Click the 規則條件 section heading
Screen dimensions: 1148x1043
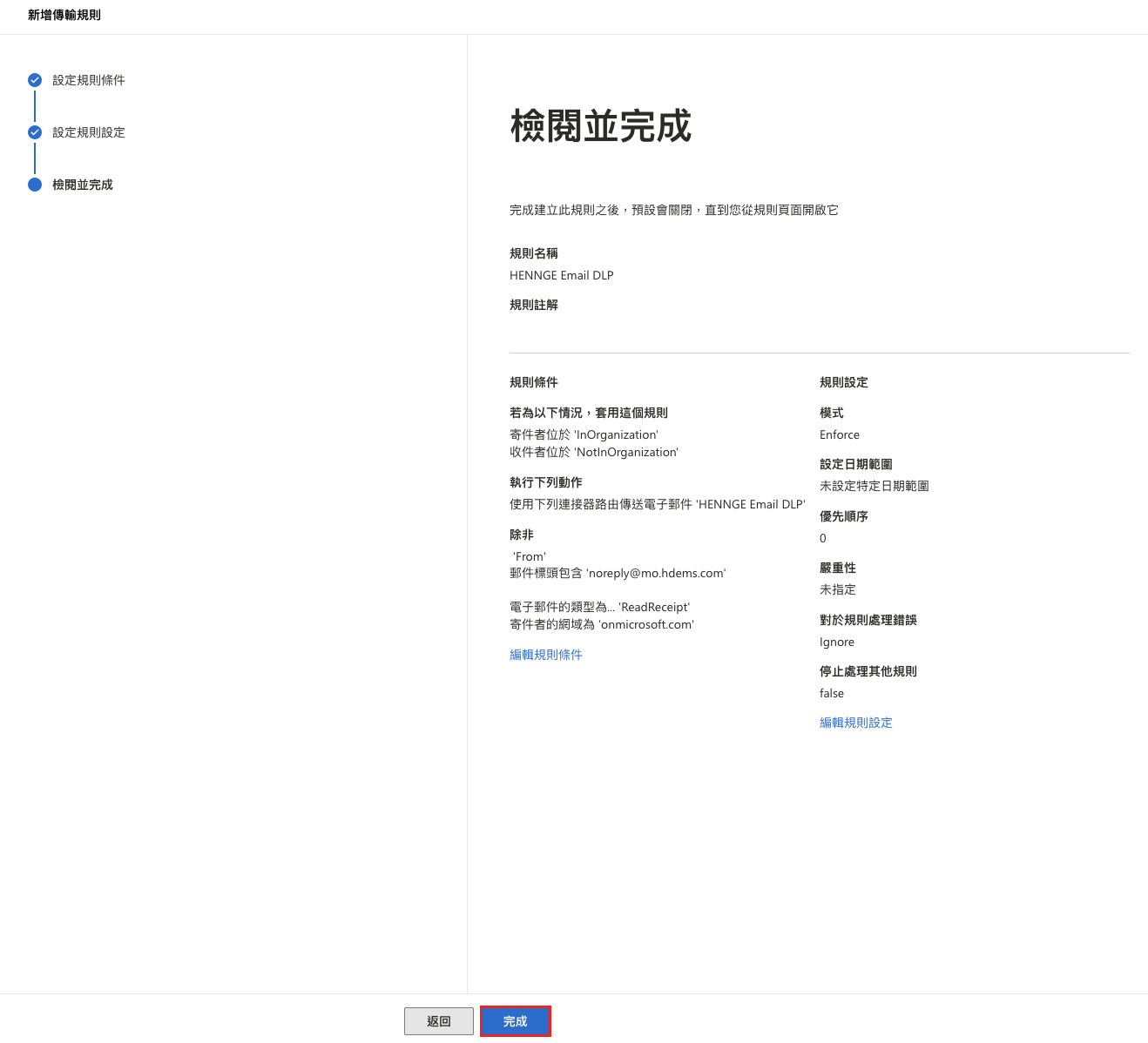coord(534,382)
